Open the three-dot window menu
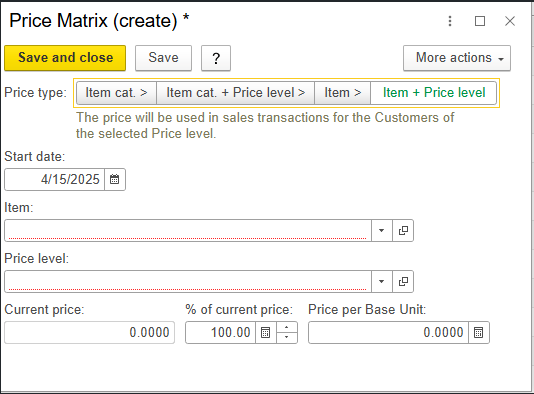The image size is (534, 394). [x=450, y=21]
